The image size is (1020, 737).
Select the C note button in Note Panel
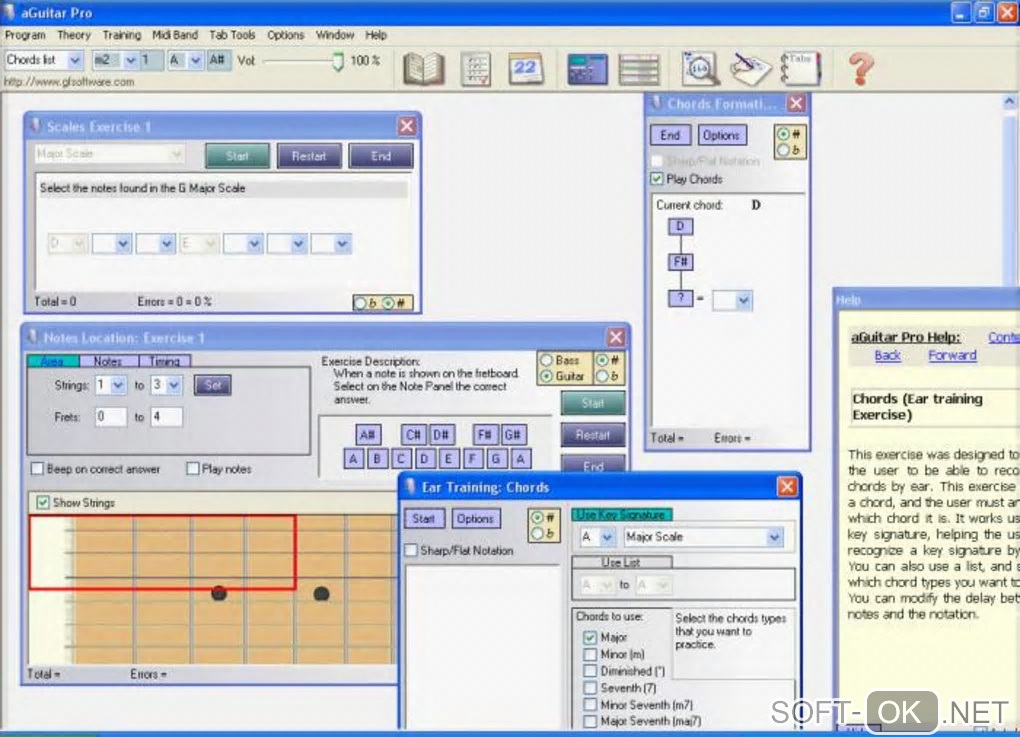[401, 459]
